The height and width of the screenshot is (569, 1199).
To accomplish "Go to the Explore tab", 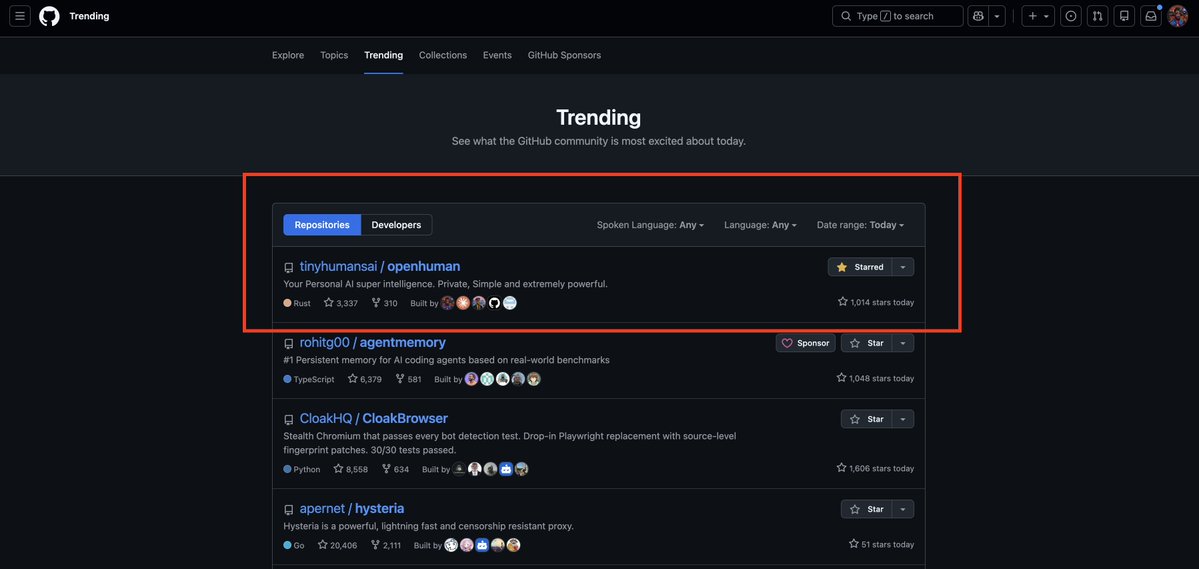I will pyautogui.click(x=288, y=55).
